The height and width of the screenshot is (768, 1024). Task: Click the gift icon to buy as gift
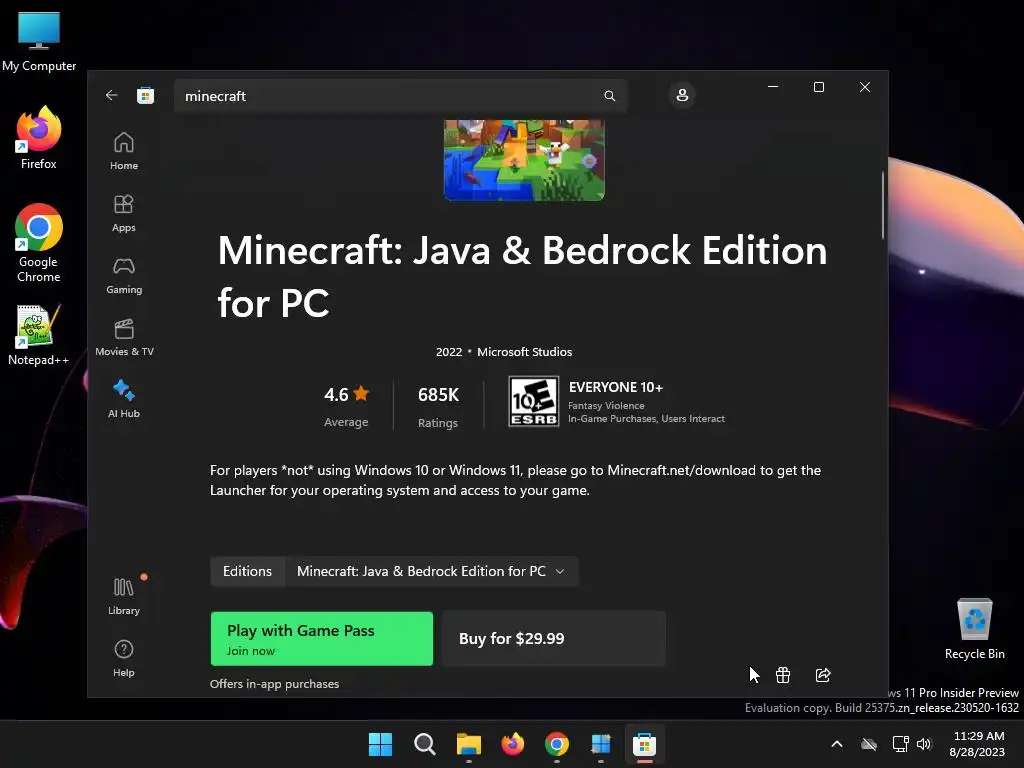(x=783, y=675)
